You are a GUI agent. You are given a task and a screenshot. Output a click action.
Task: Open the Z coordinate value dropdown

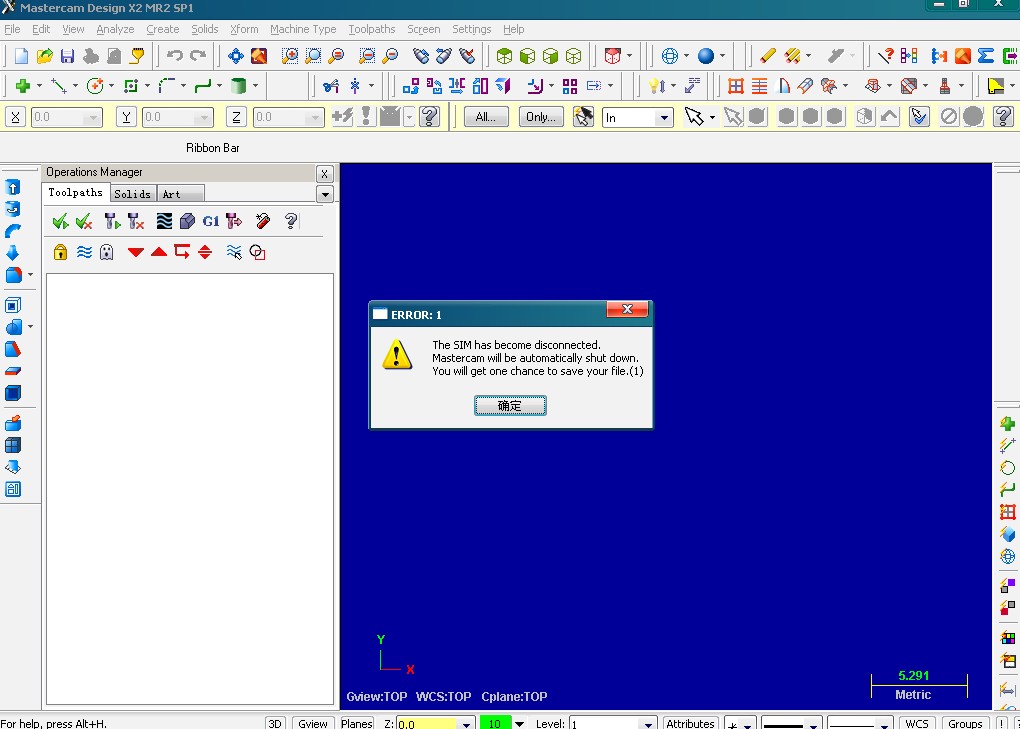314,118
